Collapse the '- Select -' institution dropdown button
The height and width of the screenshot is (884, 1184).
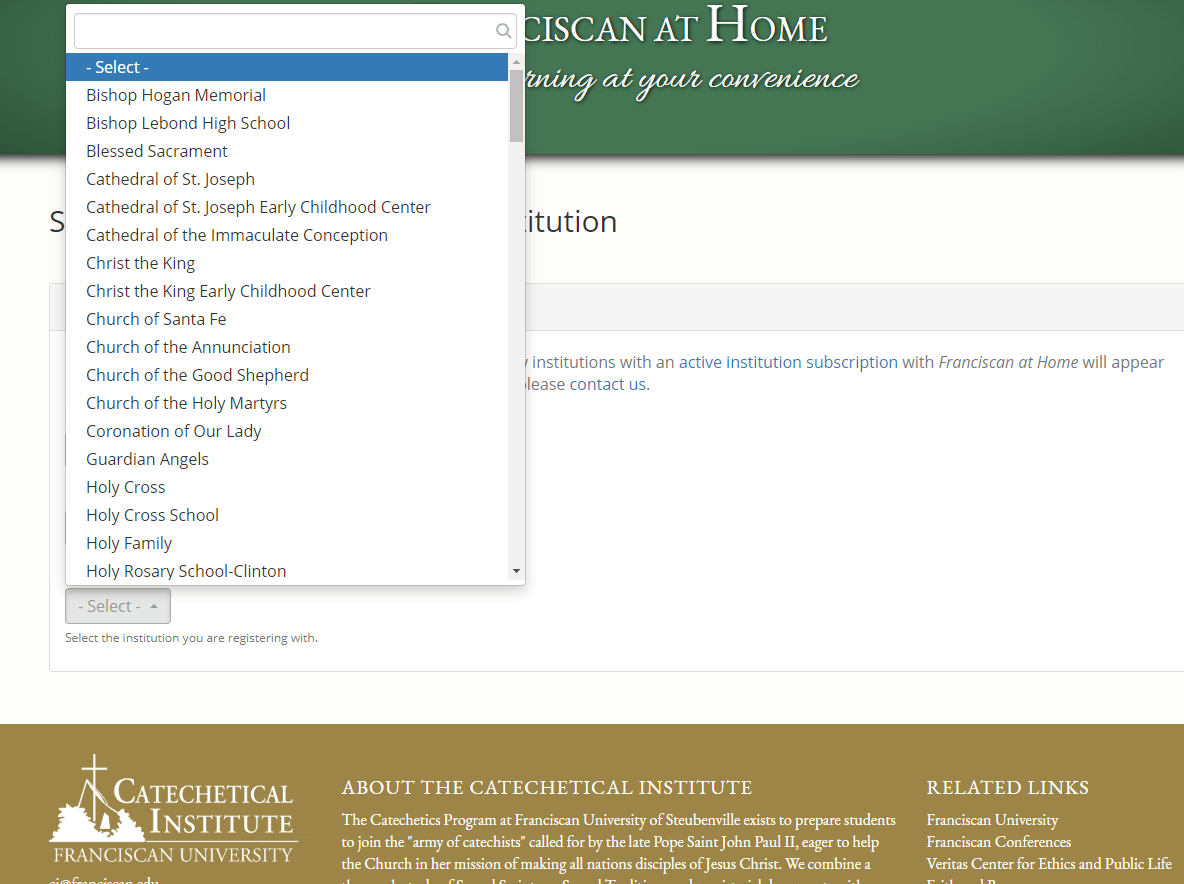coord(118,606)
